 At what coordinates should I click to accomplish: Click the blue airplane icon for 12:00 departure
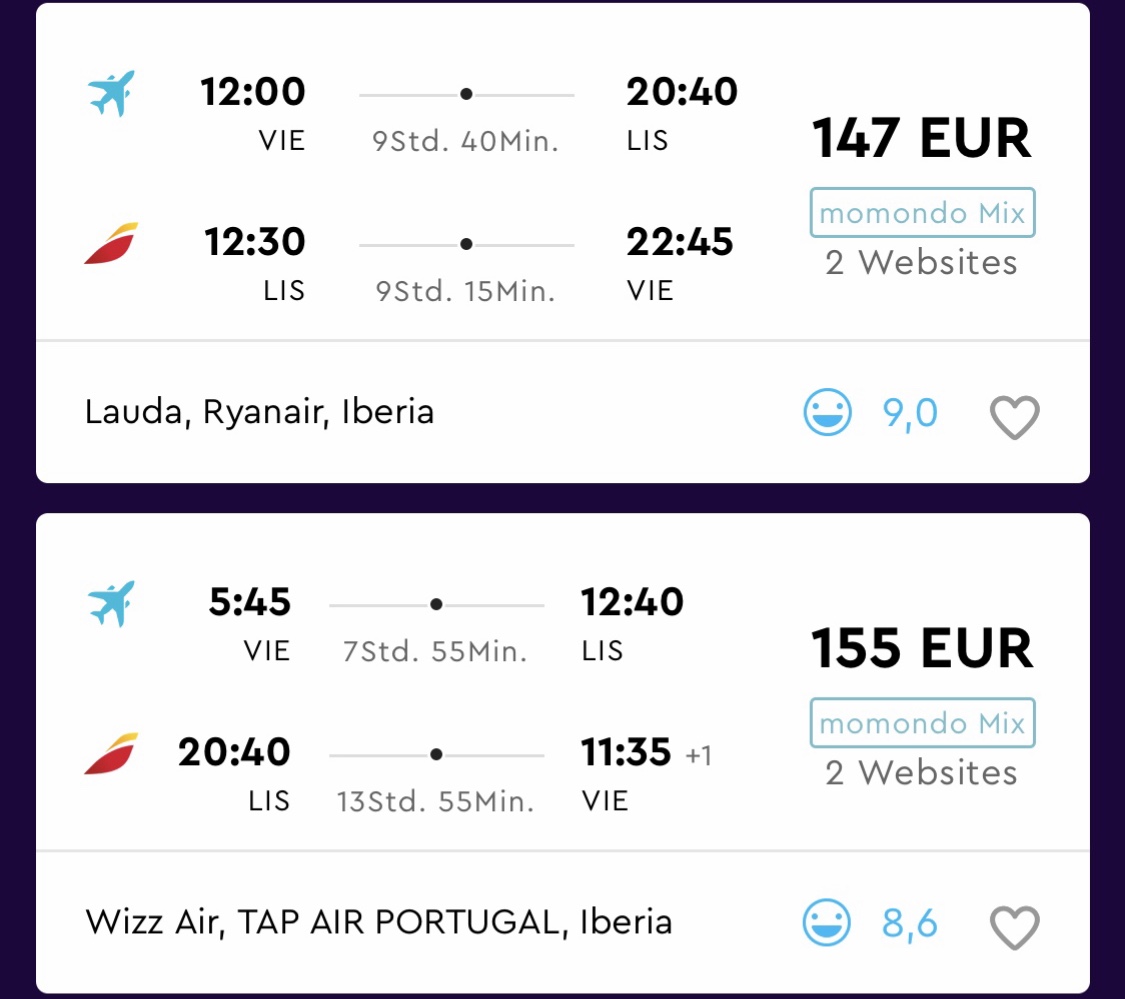tap(111, 93)
